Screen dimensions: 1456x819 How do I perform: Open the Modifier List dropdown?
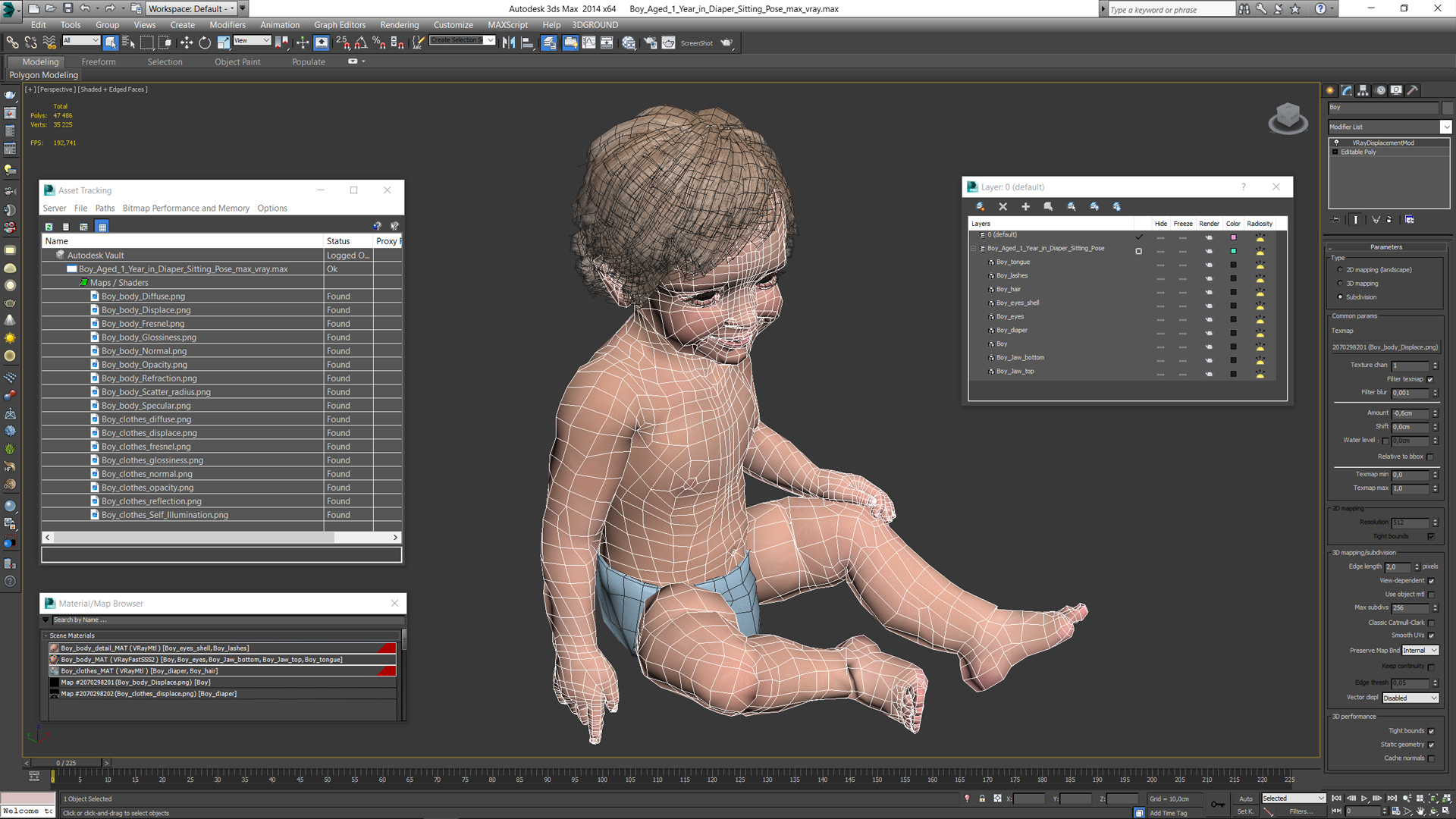point(1446,127)
